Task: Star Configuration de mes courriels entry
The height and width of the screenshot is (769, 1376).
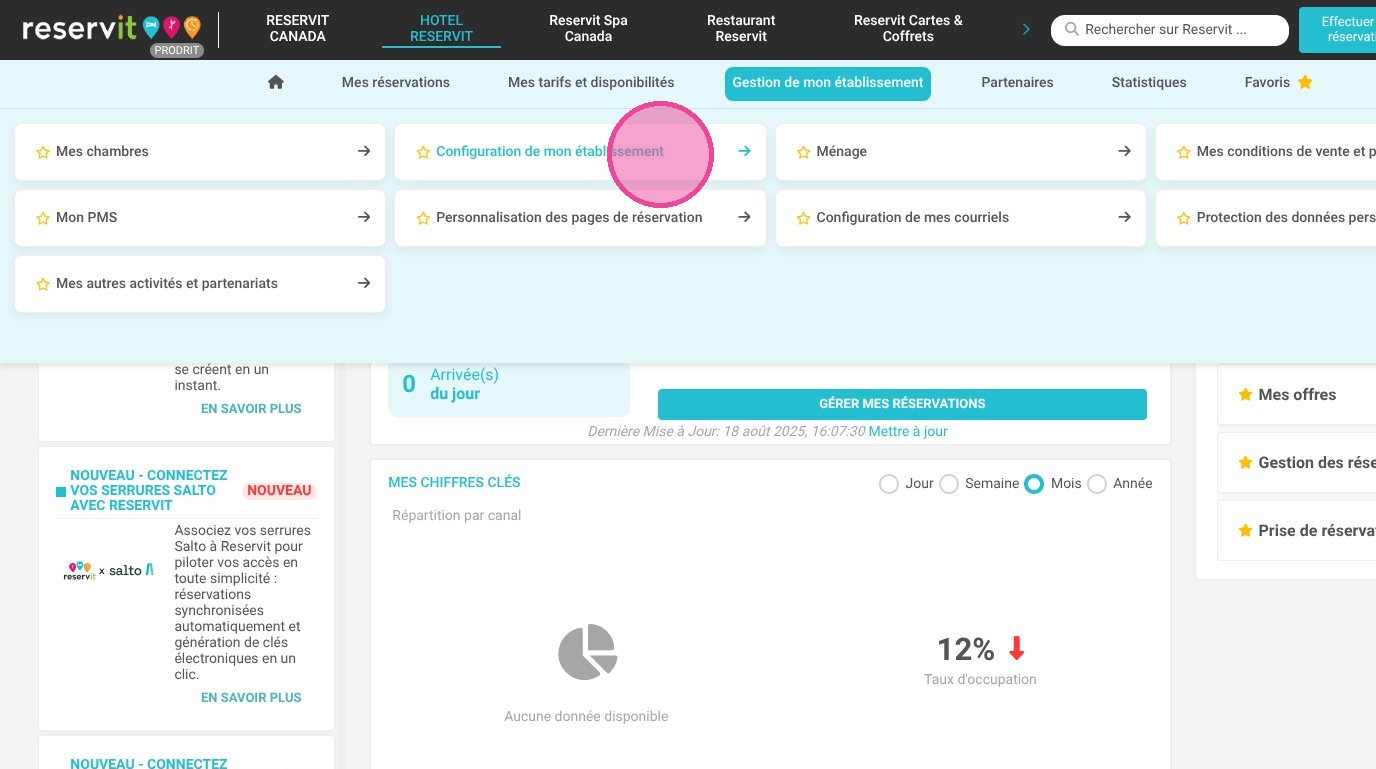Action: [x=803, y=218]
